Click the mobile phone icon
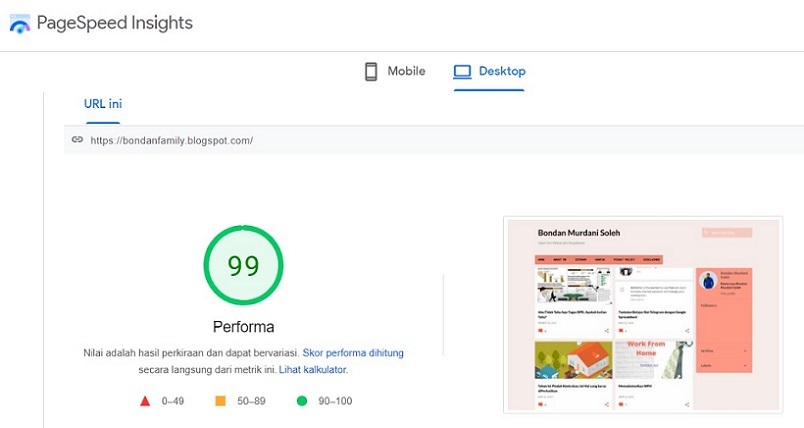 click(x=371, y=72)
